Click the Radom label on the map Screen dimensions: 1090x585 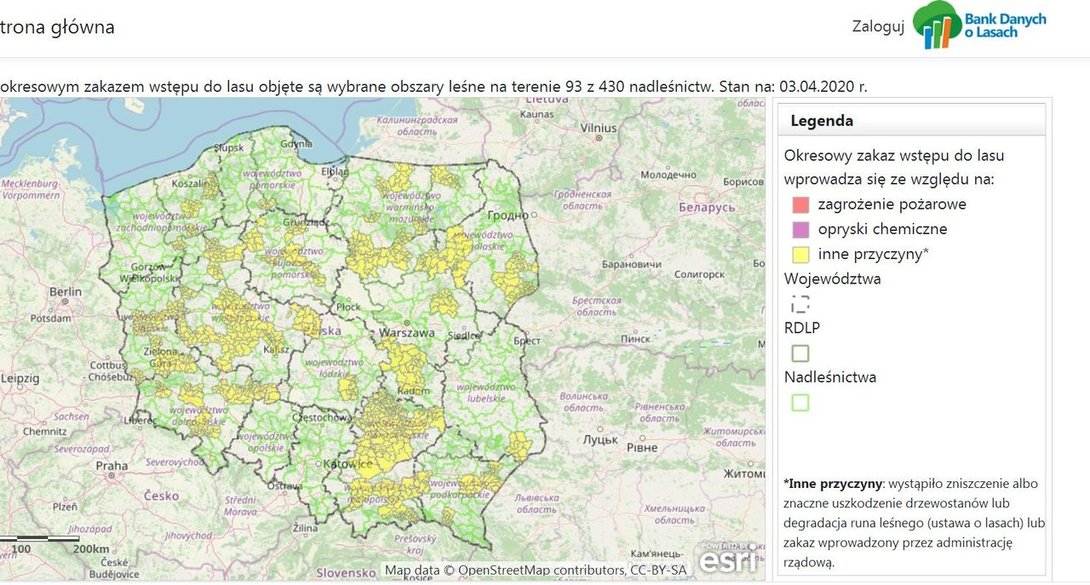[x=414, y=391]
